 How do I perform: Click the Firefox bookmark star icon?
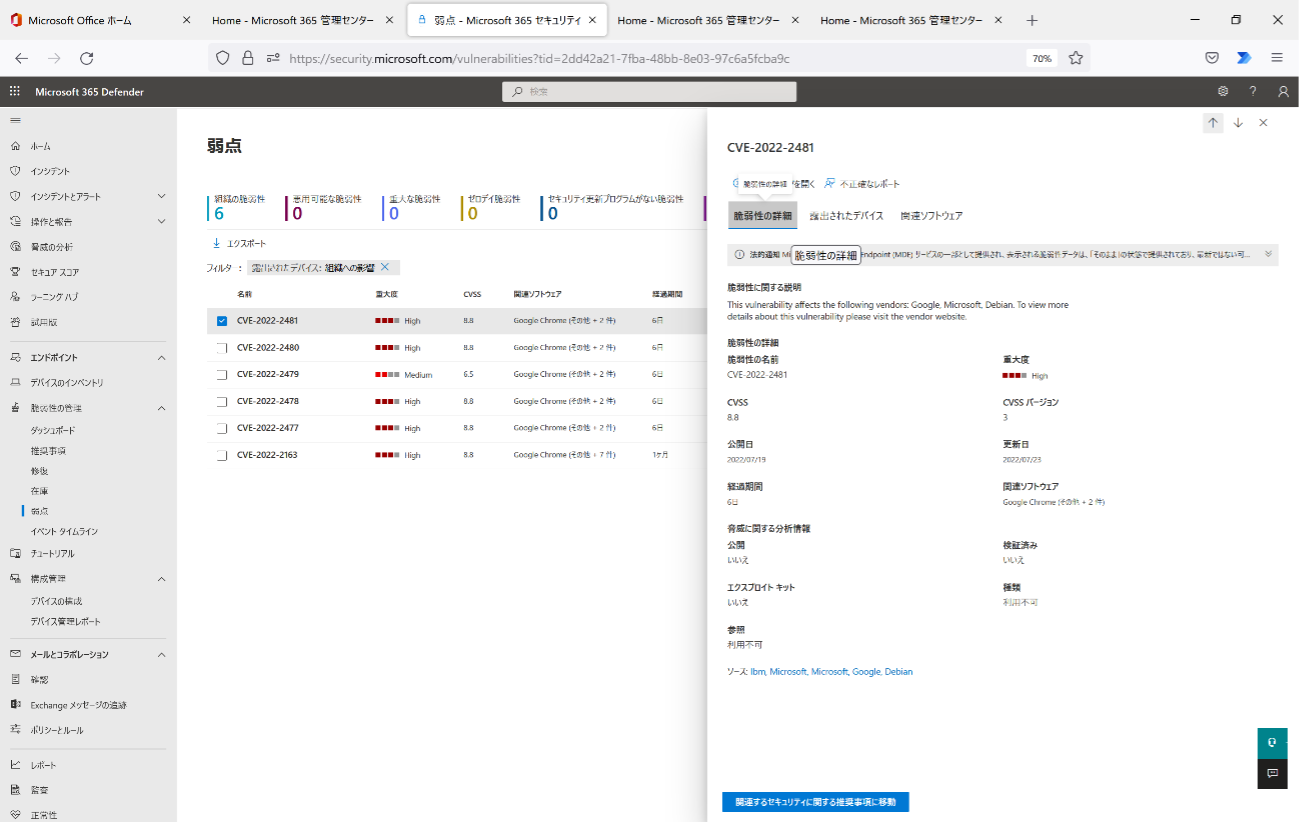(x=1076, y=58)
